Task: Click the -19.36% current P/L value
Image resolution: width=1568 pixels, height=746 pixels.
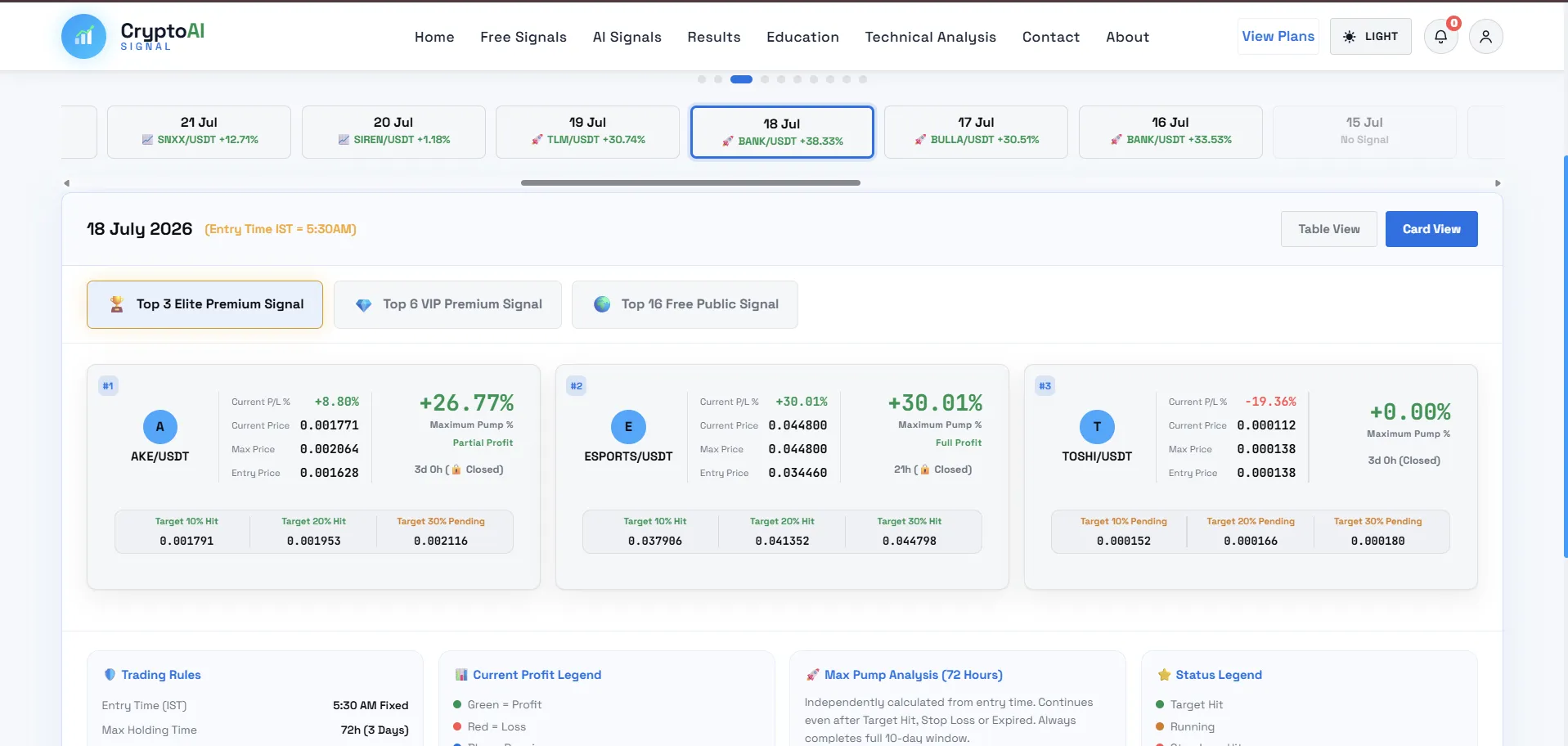Action: [x=1270, y=402]
